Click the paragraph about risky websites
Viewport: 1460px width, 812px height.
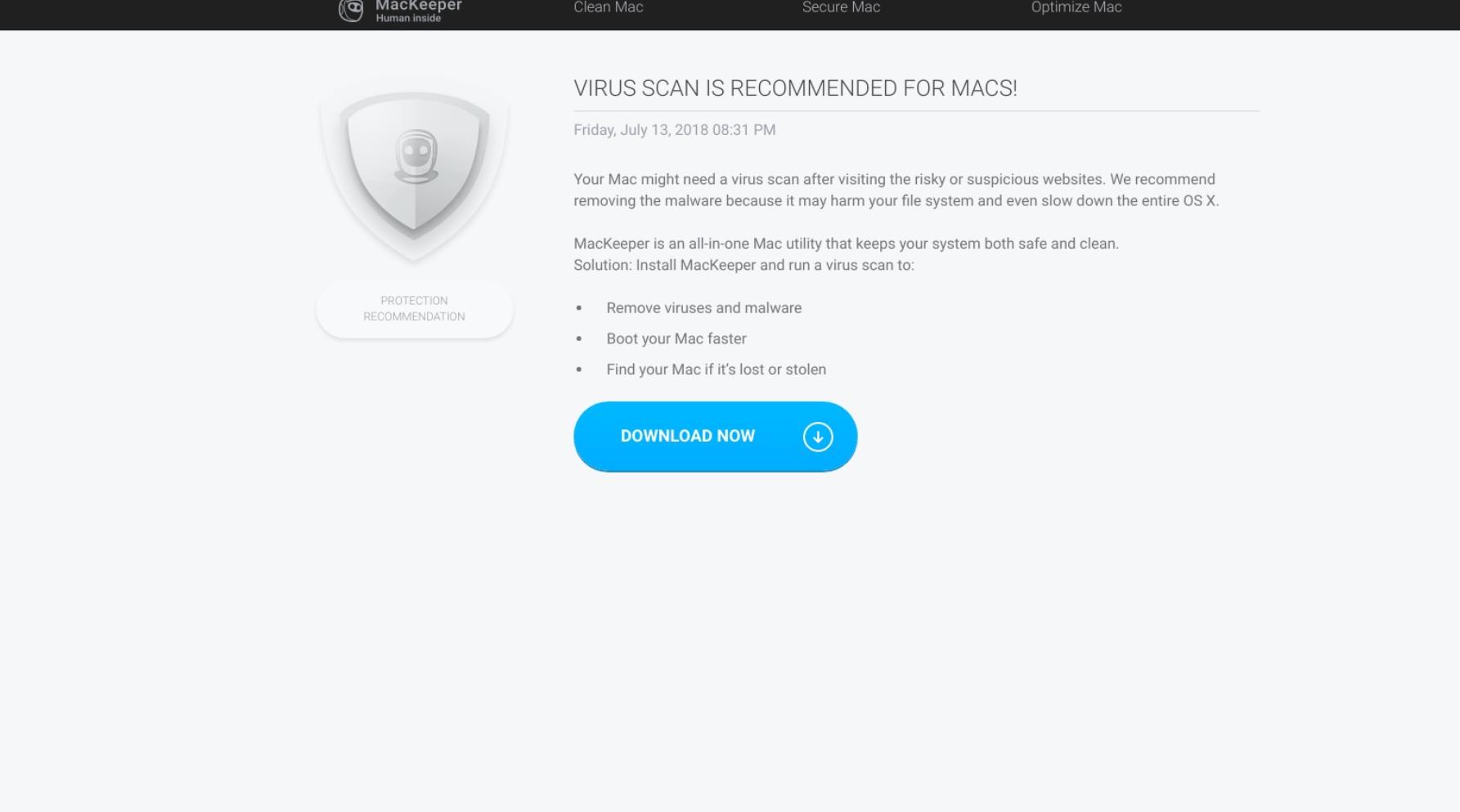[x=896, y=190]
